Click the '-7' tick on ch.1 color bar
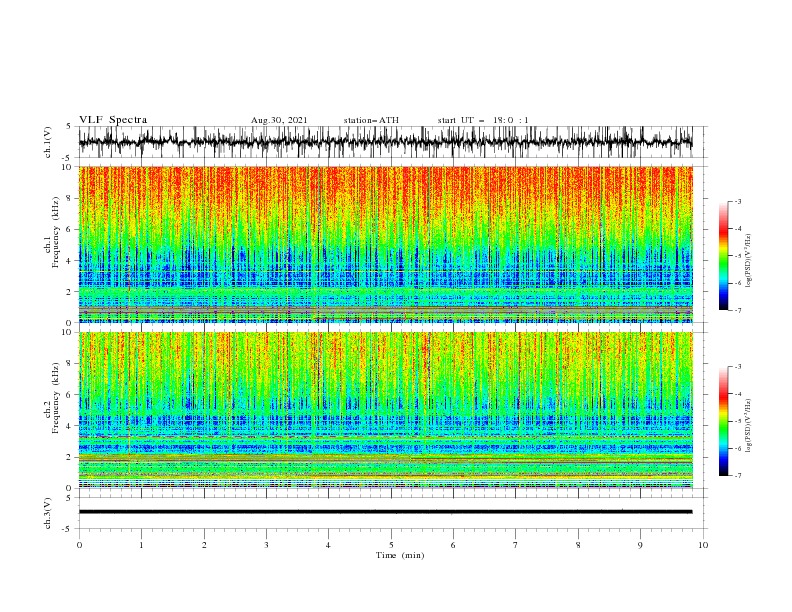 click(738, 310)
